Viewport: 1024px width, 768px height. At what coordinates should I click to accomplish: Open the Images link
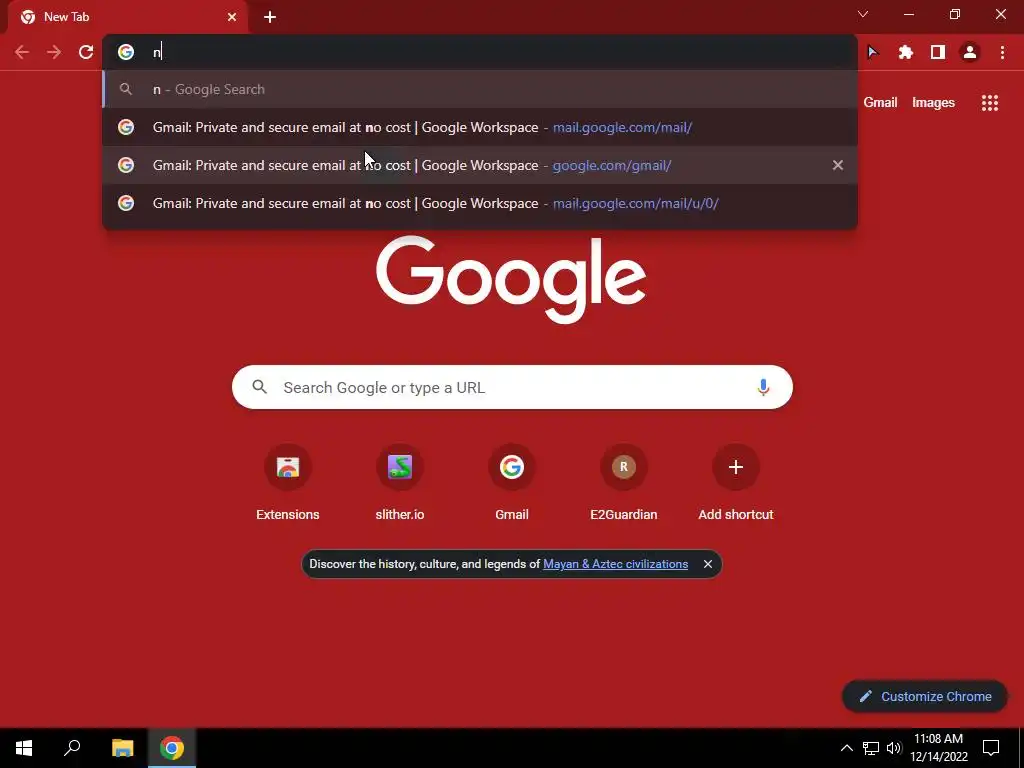933,103
